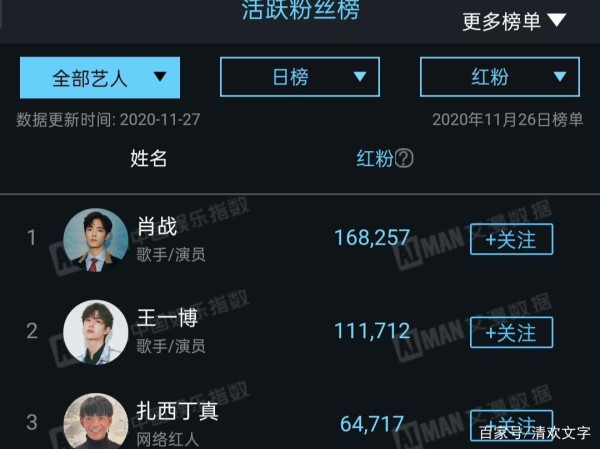Click the arrow icon in 全部艺人 filter
Image resolution: width=600 pixels, height=449 pixels.
pyautogui.click(x=160, y=77)
